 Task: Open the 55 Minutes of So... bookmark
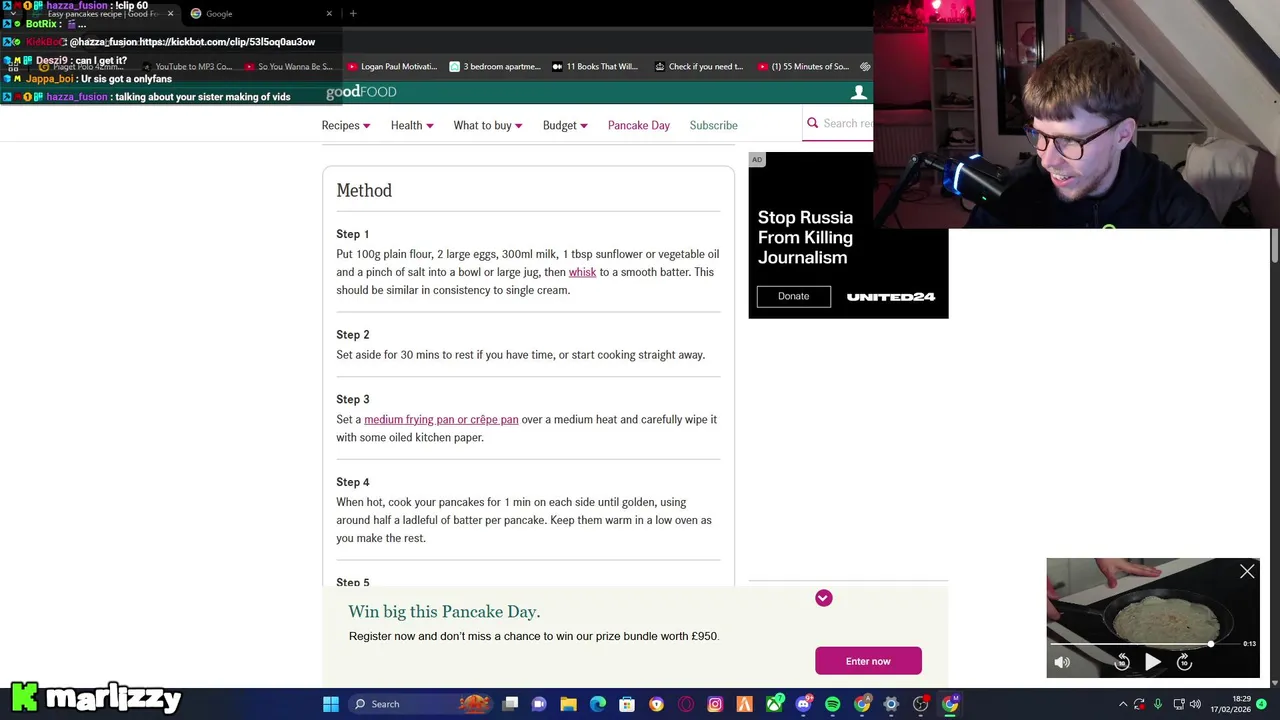[803, 67]
